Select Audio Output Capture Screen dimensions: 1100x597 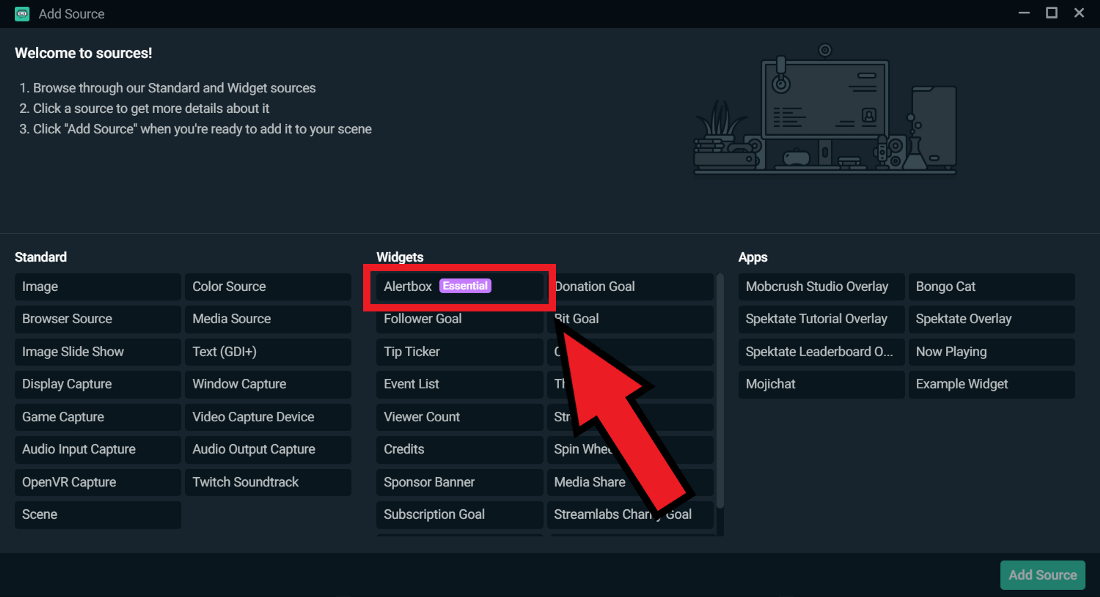pos(268,449)
